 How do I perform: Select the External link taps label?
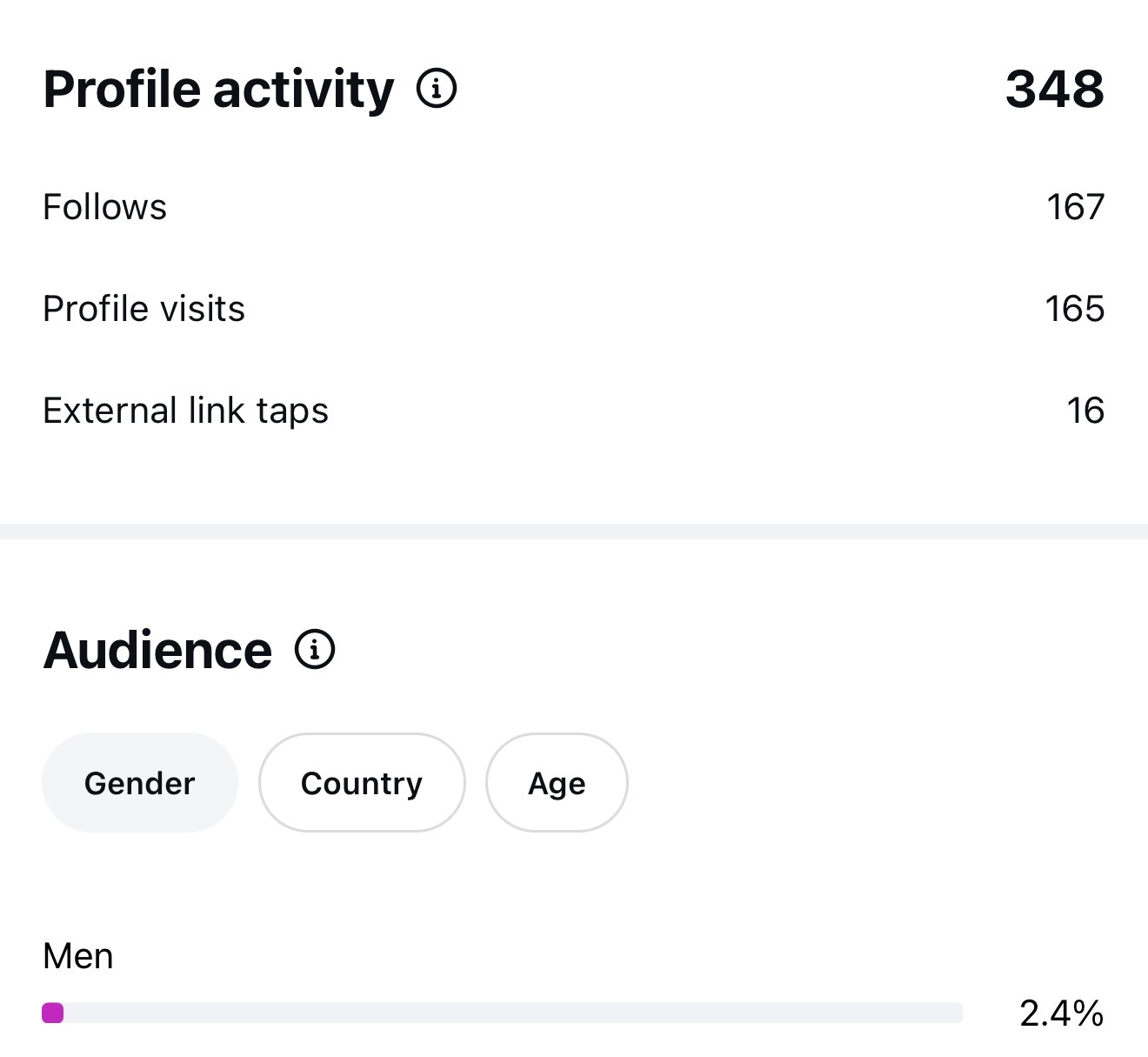tap(185, 411)
